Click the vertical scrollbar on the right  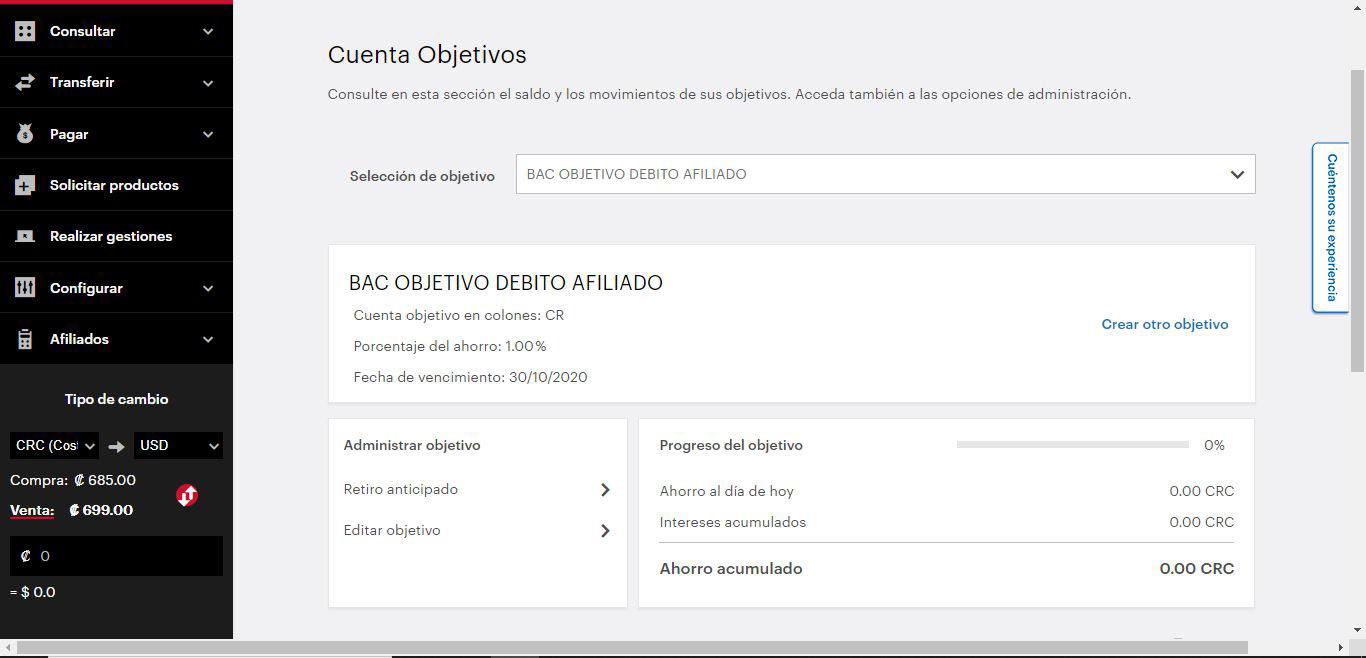(x=1357, y=220)
